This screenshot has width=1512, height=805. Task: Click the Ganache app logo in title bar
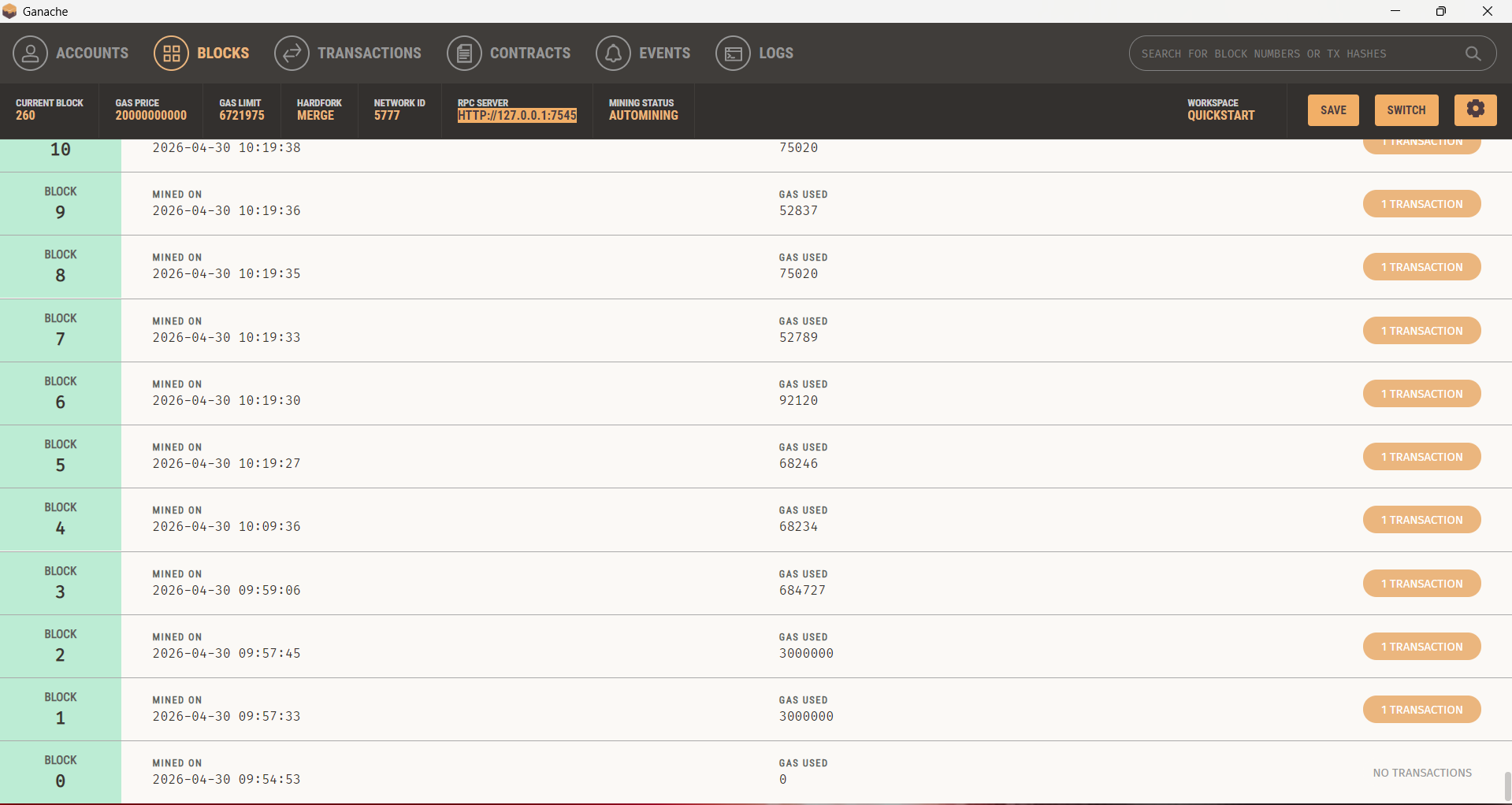(x=9, y=11)
